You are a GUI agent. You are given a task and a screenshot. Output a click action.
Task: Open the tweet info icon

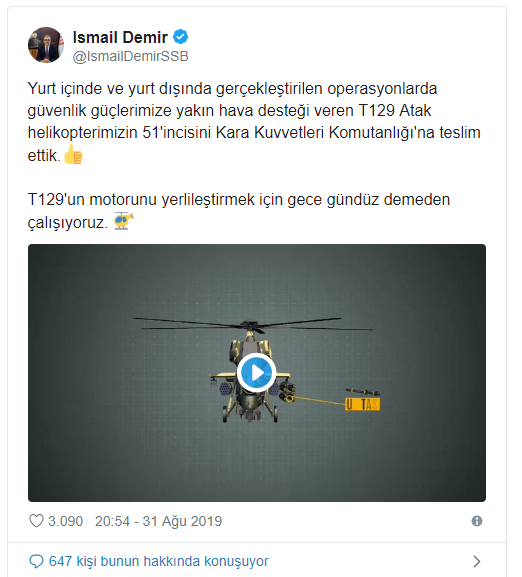477,521
